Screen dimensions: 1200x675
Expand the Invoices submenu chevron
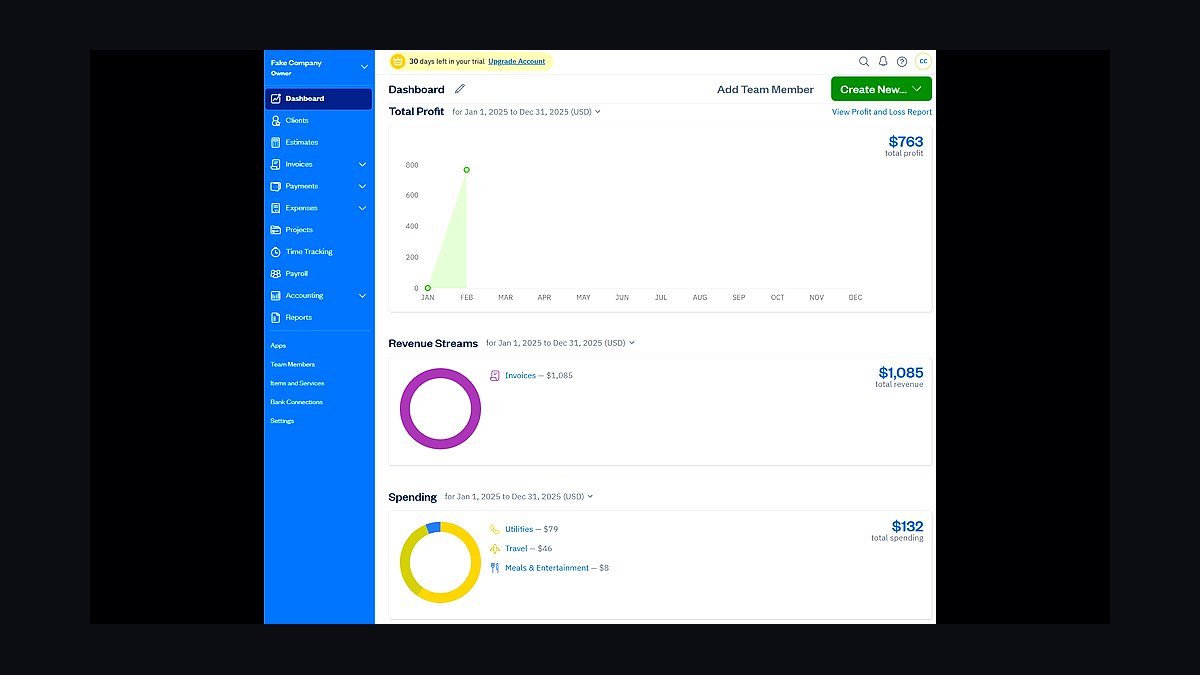362,164
